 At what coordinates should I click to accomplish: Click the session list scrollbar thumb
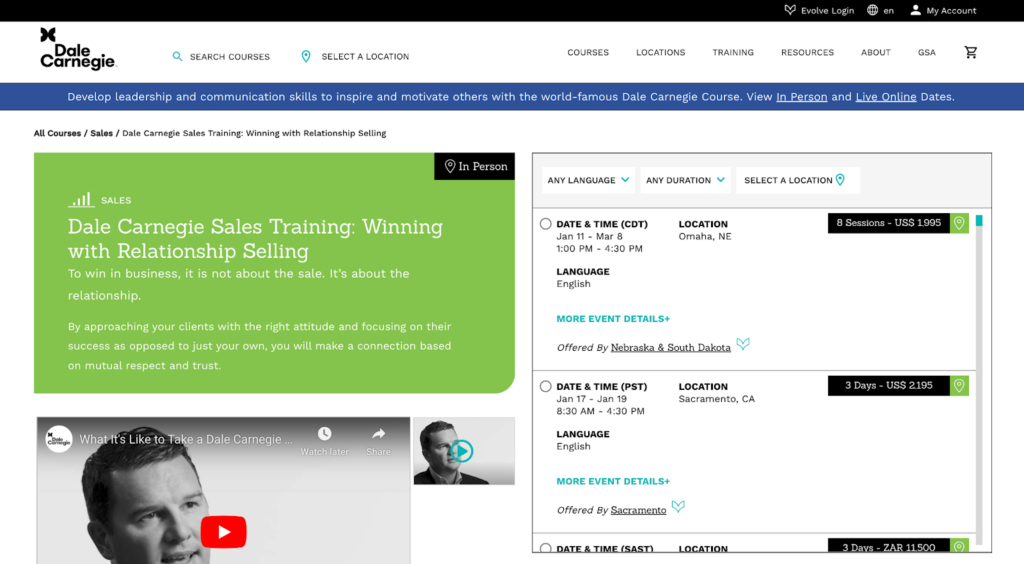[x=979, y=221]
